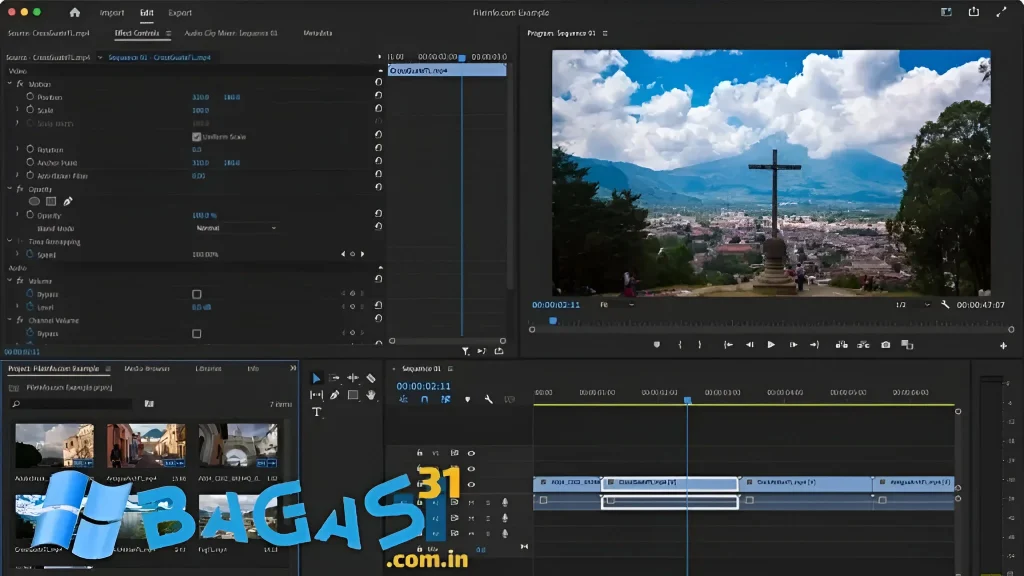Image resolution: width=1024 pixels, height=576 pixels.
Task: Add a Speed keyframe diamond
Action: [353, 254]
